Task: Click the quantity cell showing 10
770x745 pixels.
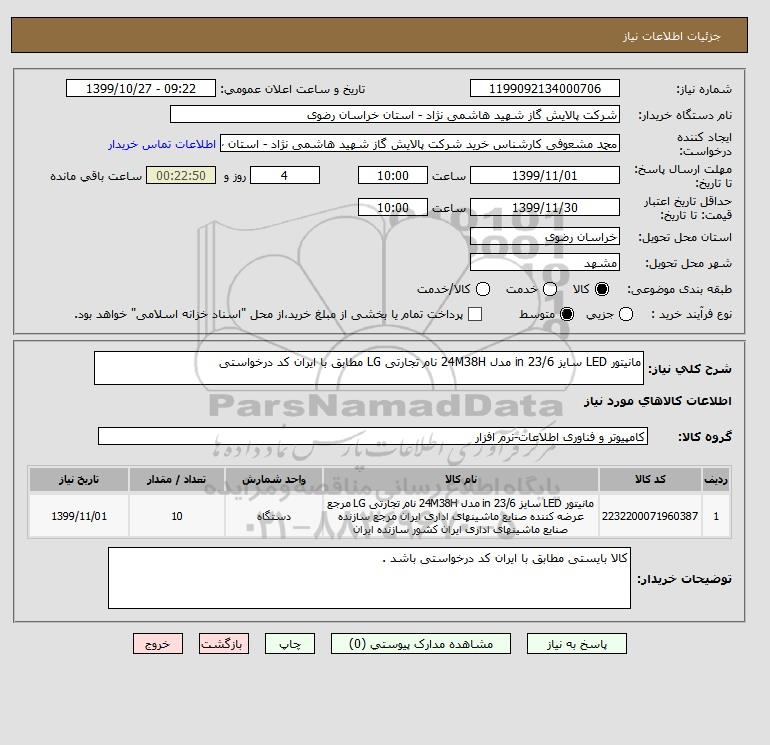Action: [177, 516]
